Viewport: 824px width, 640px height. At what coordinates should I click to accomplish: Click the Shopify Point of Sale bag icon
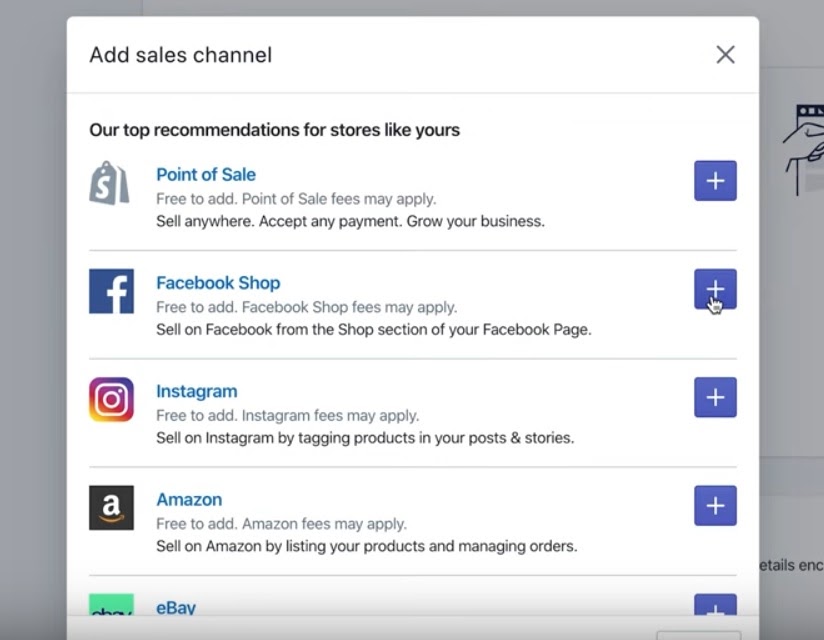point(110,183)
